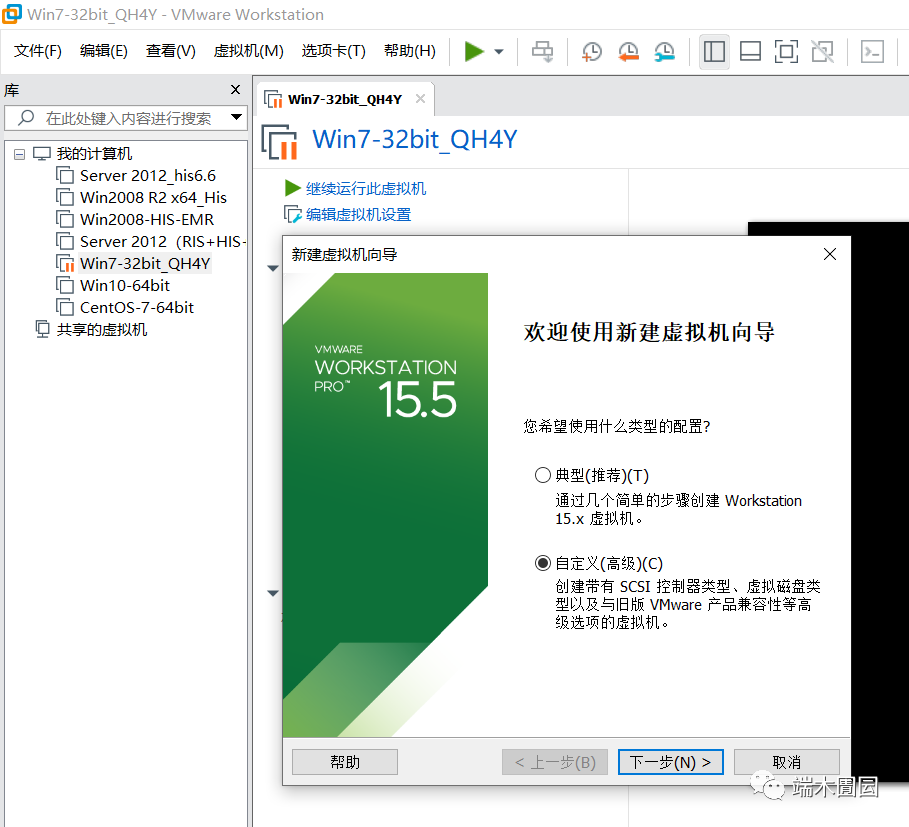Click the 编辑虚拟机设置 link
The image size is (909, 827).
tap(358, 214)
